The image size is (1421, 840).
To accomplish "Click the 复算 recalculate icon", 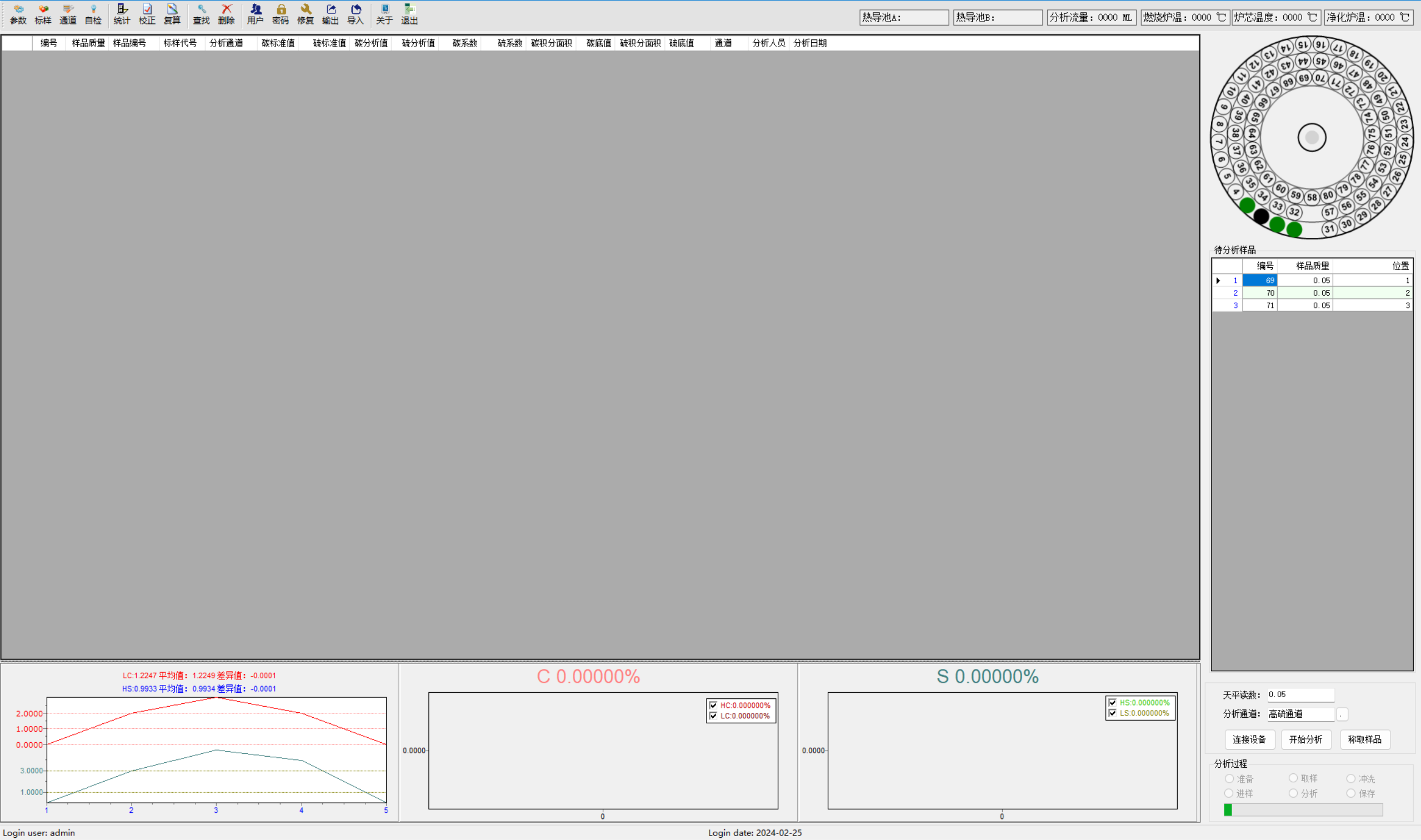I will 172,14.
